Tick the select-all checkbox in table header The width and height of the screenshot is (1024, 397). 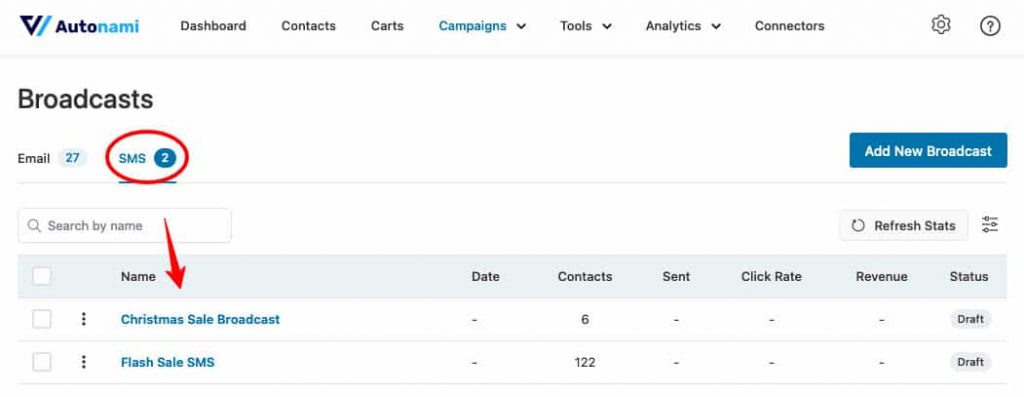click(x=42, y=276)
